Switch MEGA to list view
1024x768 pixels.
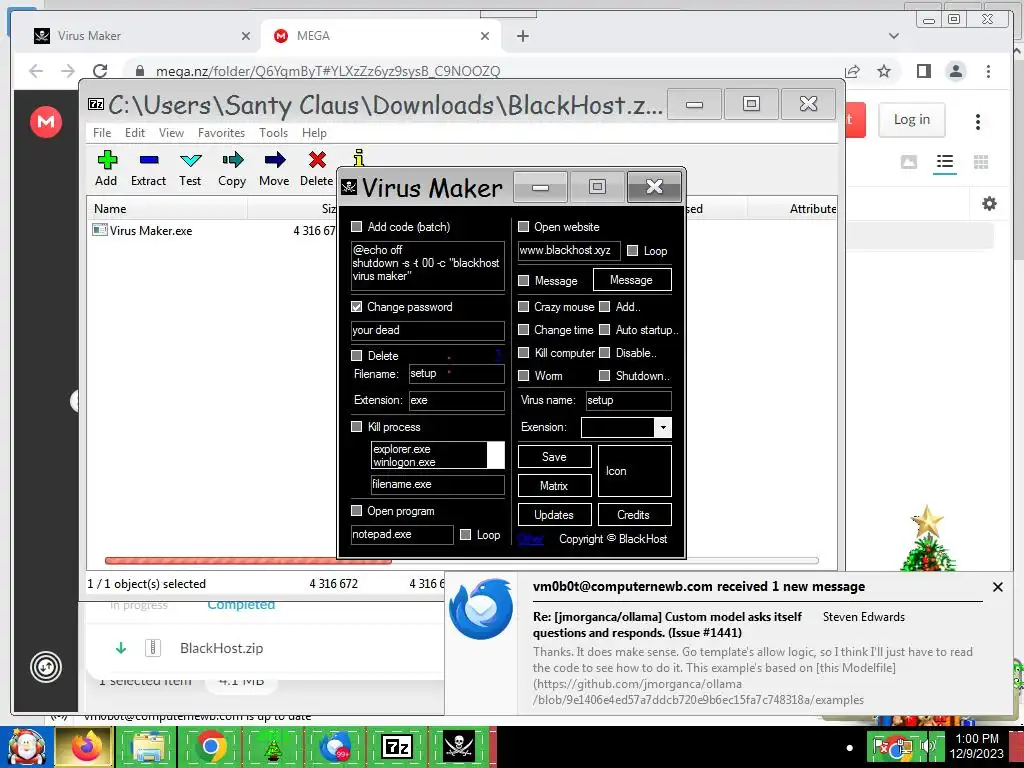[944, 161]
